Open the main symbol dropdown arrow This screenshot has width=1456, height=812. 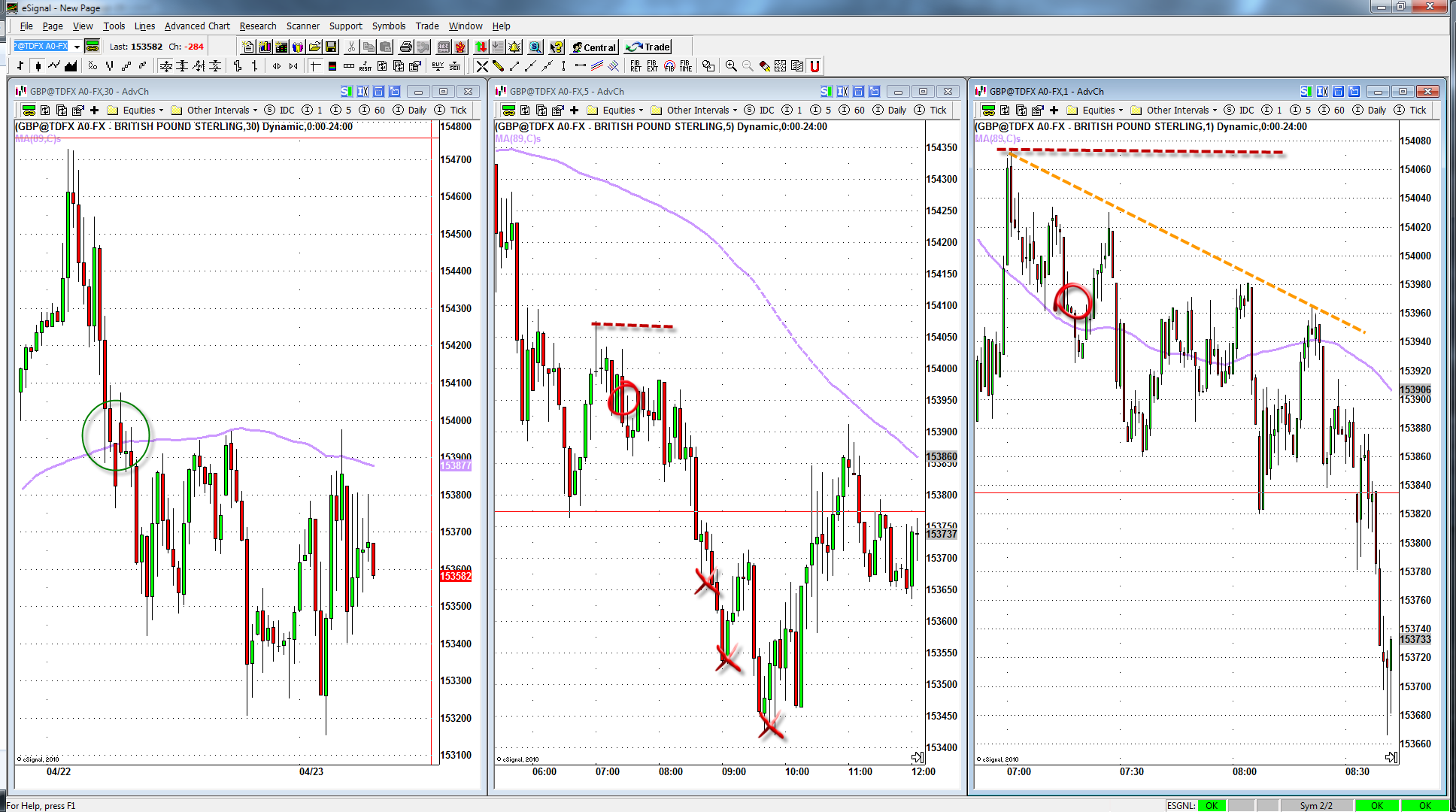pyautogui.click(x=77, y=47)
